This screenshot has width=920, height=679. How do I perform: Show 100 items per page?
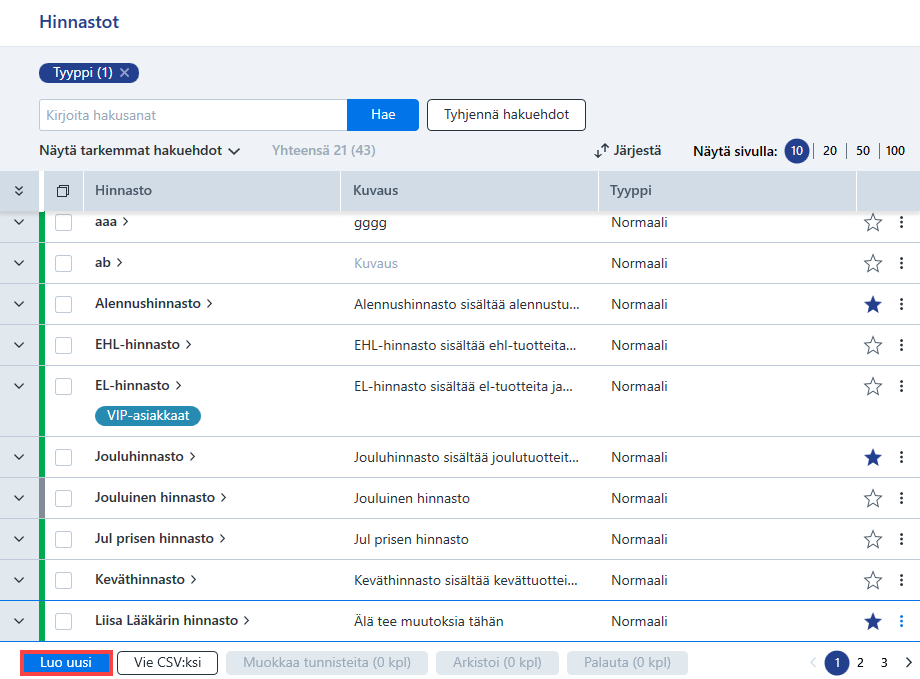click(x=895, y=151)
